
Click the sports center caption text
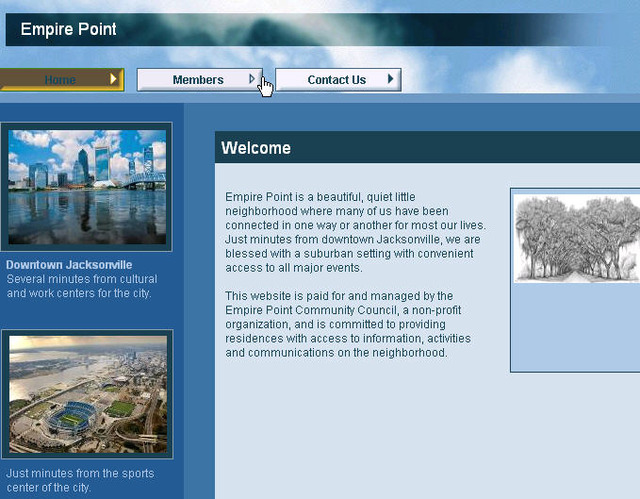tap(80, 480)
